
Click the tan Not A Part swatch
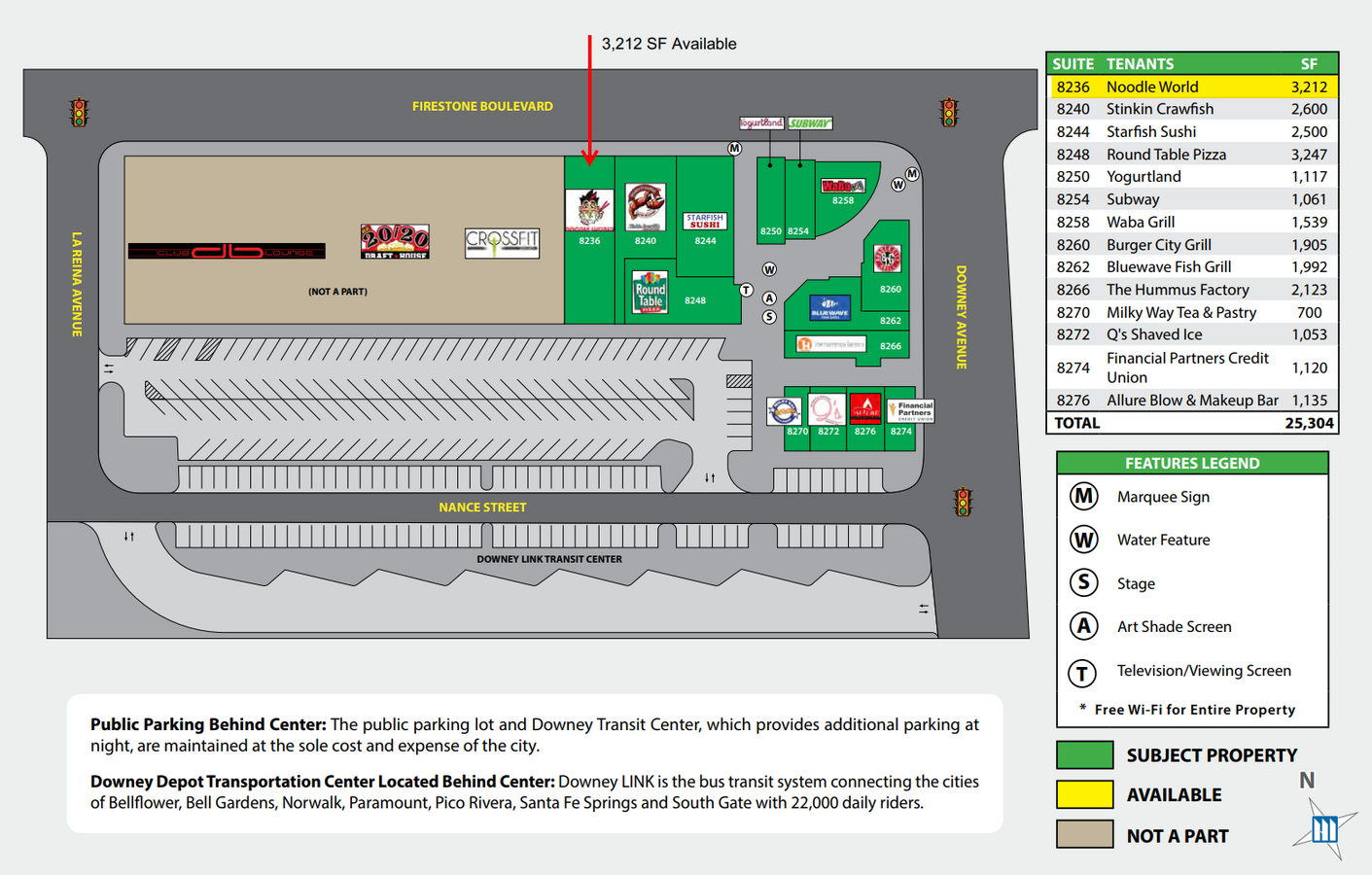[1085, 834]
